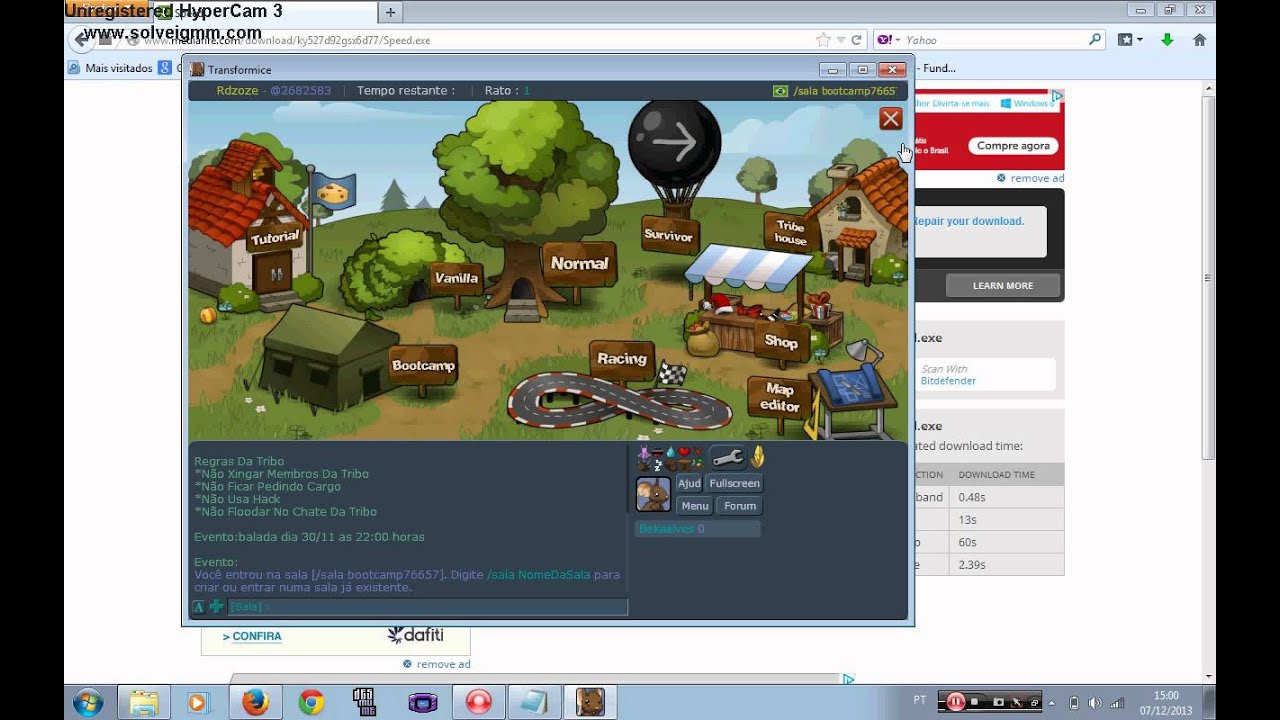Click the LEARN MORE button

(x=1003, y=286)
